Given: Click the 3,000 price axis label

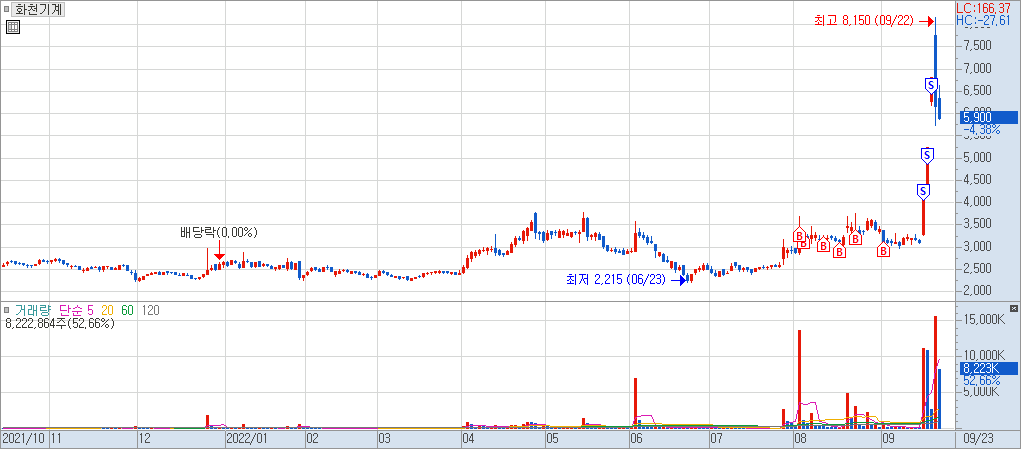Looking at the screenshot, I should pos(978,247).
